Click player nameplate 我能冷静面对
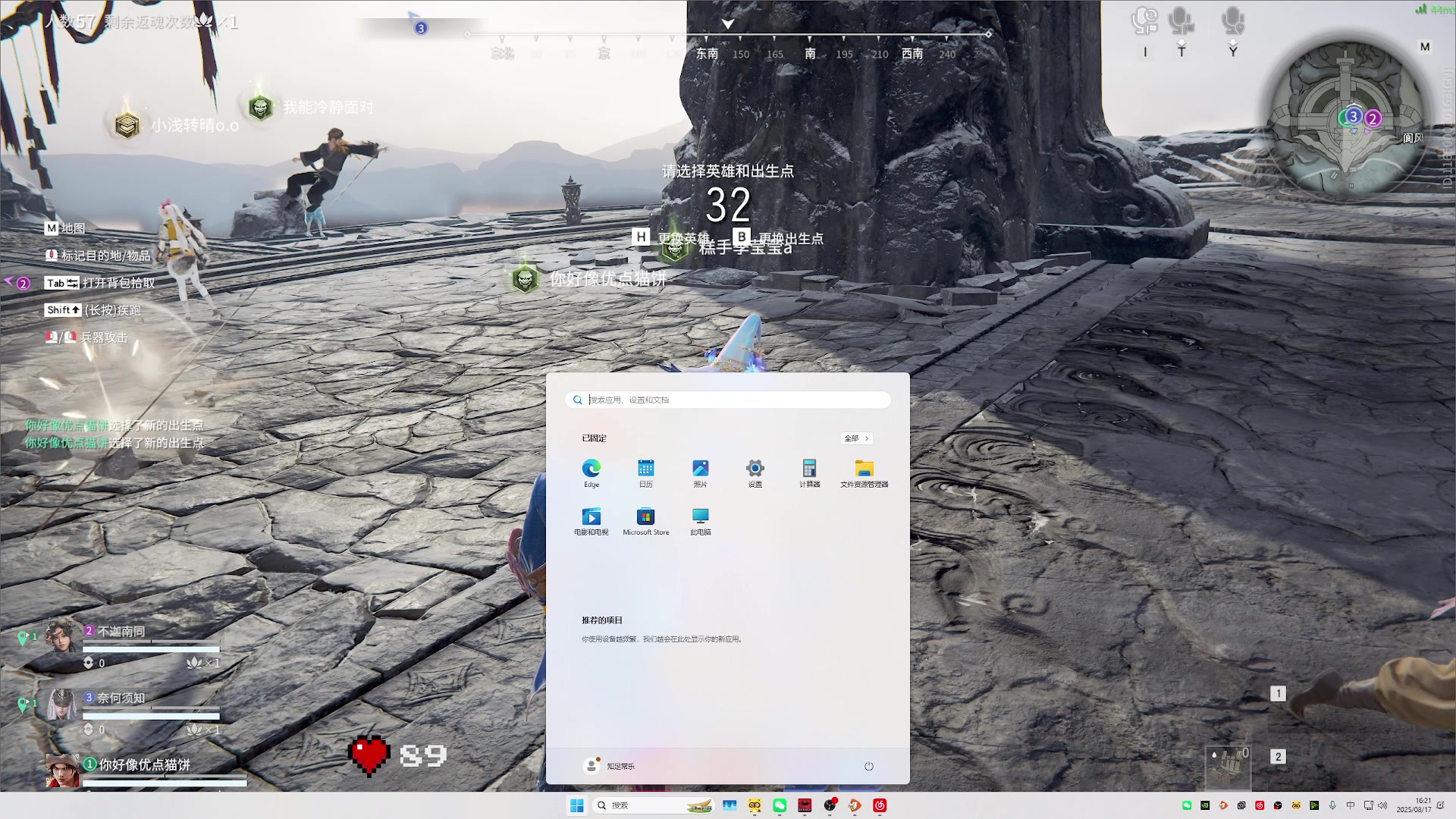 coord(328,108)
